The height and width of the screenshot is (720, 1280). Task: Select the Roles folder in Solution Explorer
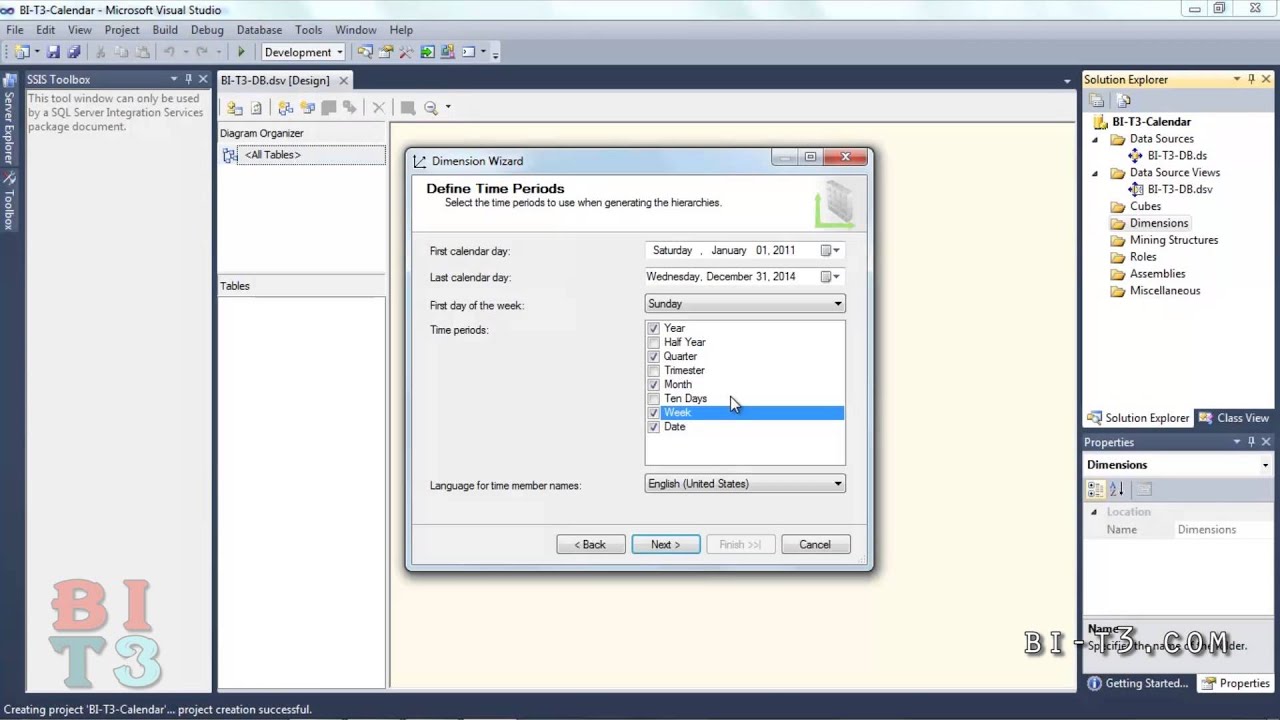[1143, 257]
